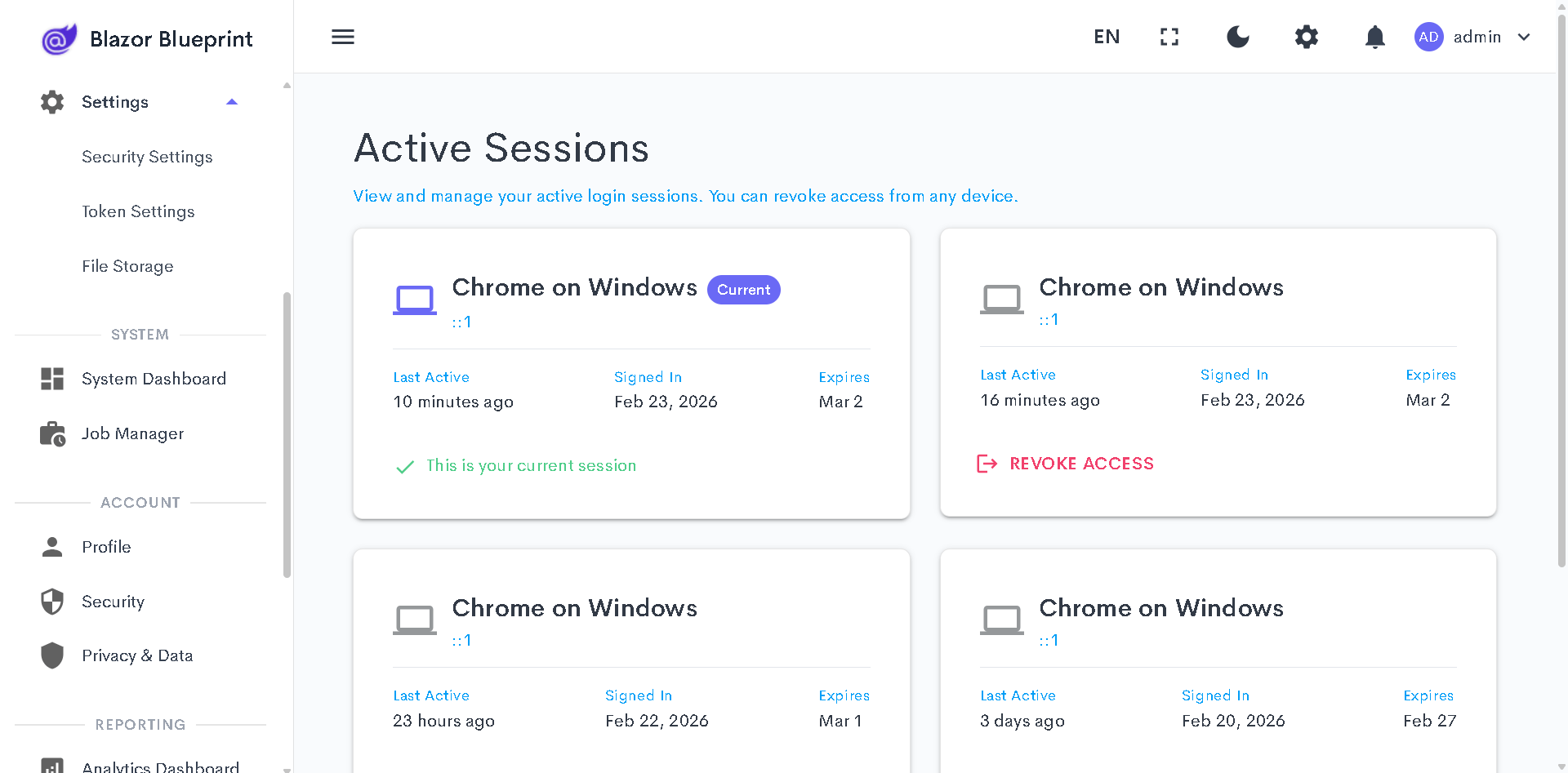Select the System Dashboard icon in sidebar
Viewport: 1568px width, 773px height.
tap(52, 378)
